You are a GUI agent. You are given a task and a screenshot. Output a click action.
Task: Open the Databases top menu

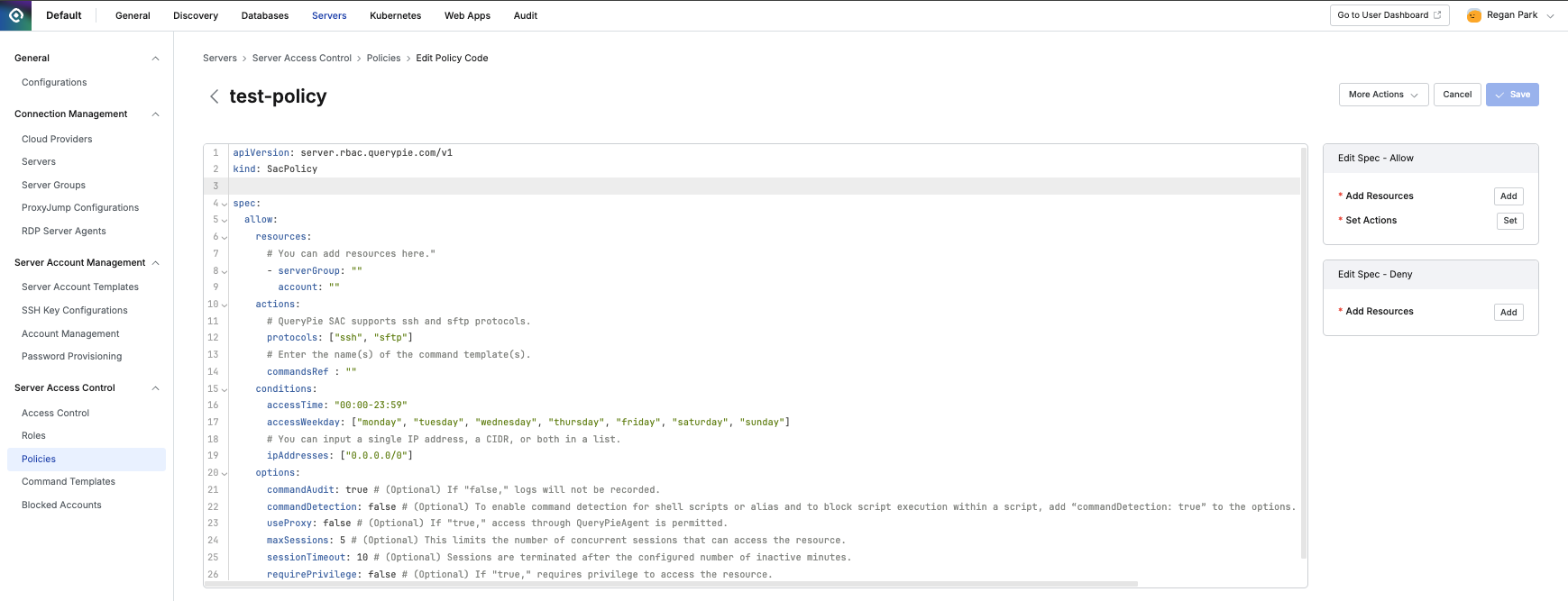tap(264, 15)
